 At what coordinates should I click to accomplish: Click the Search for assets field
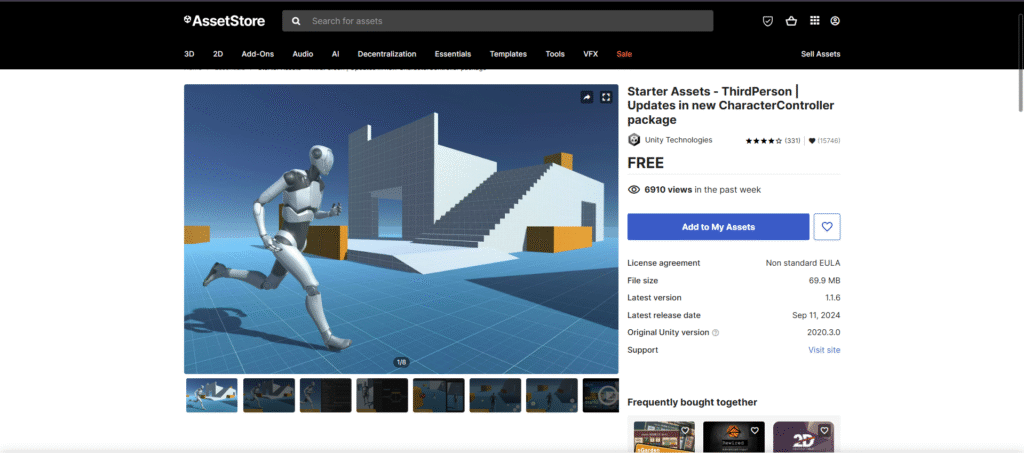[x=498, y=21]
